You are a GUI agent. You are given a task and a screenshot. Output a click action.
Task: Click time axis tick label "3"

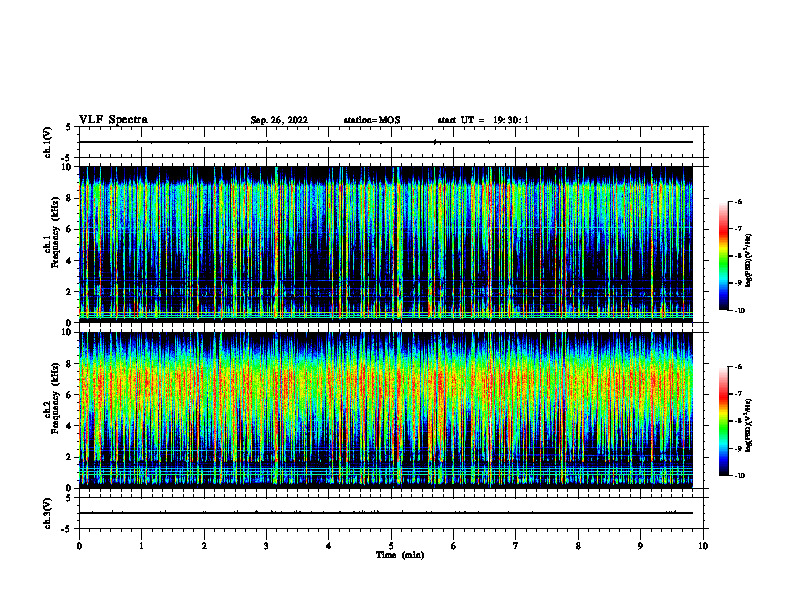(x=266, y=546)
